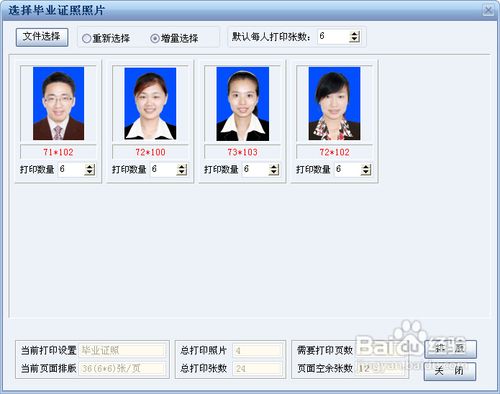Click the red 71*102 size label
This screenshot has width=500, height=394.
[x=58, y=152]
